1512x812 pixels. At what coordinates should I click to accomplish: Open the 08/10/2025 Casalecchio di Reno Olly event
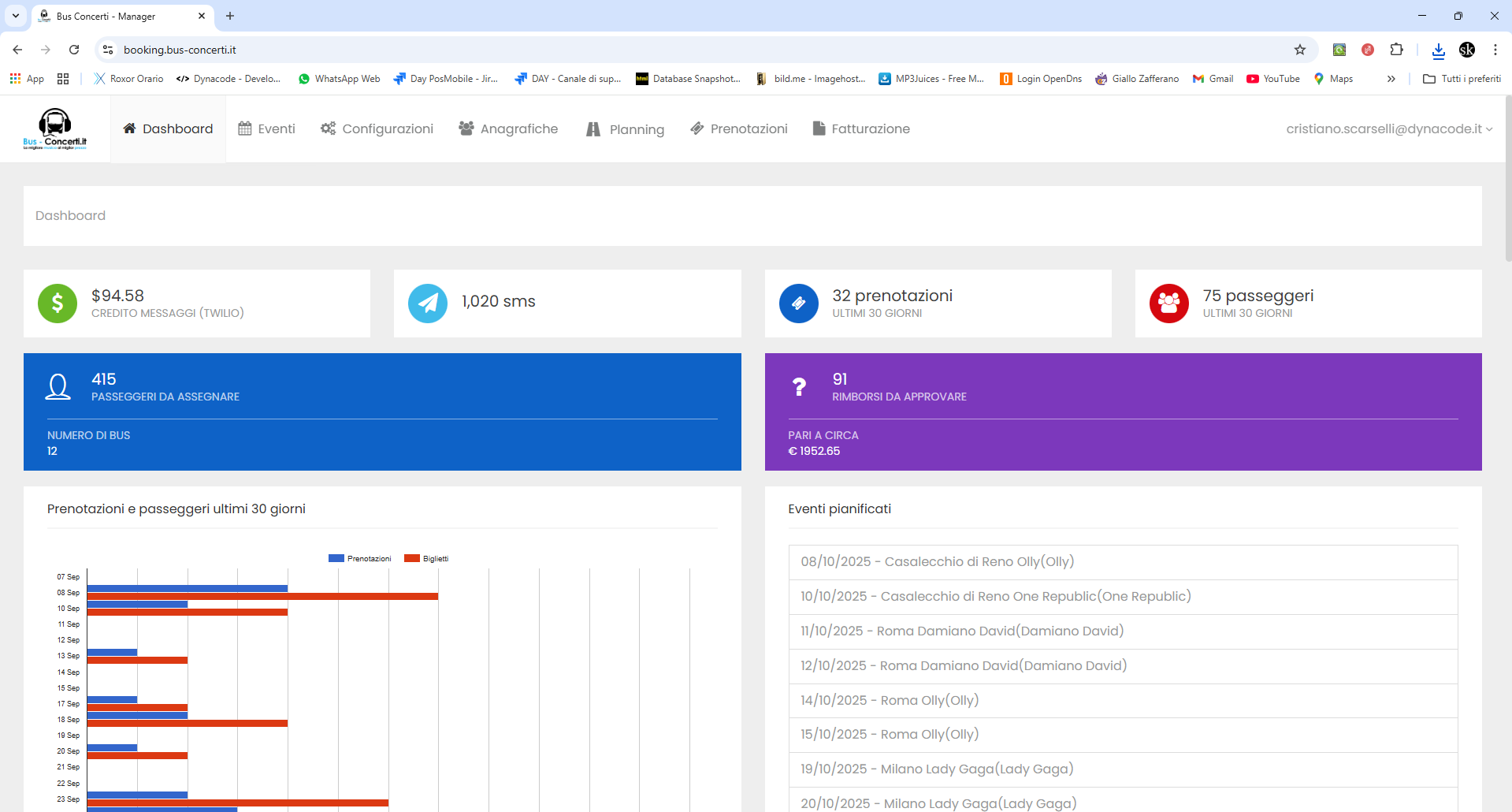tap(937, 561)
